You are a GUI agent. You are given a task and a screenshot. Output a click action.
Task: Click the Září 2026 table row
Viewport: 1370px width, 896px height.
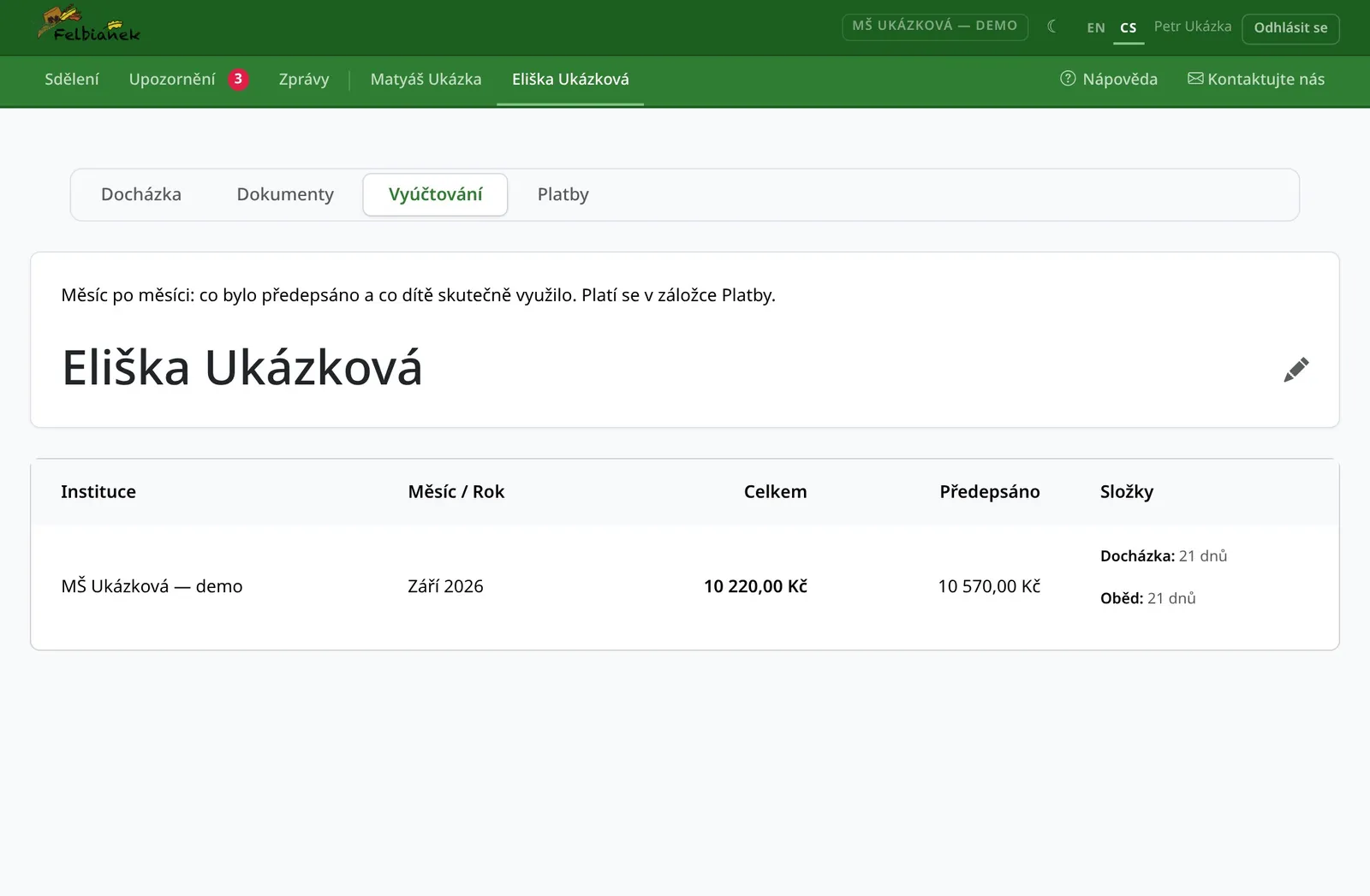(685, 586)
